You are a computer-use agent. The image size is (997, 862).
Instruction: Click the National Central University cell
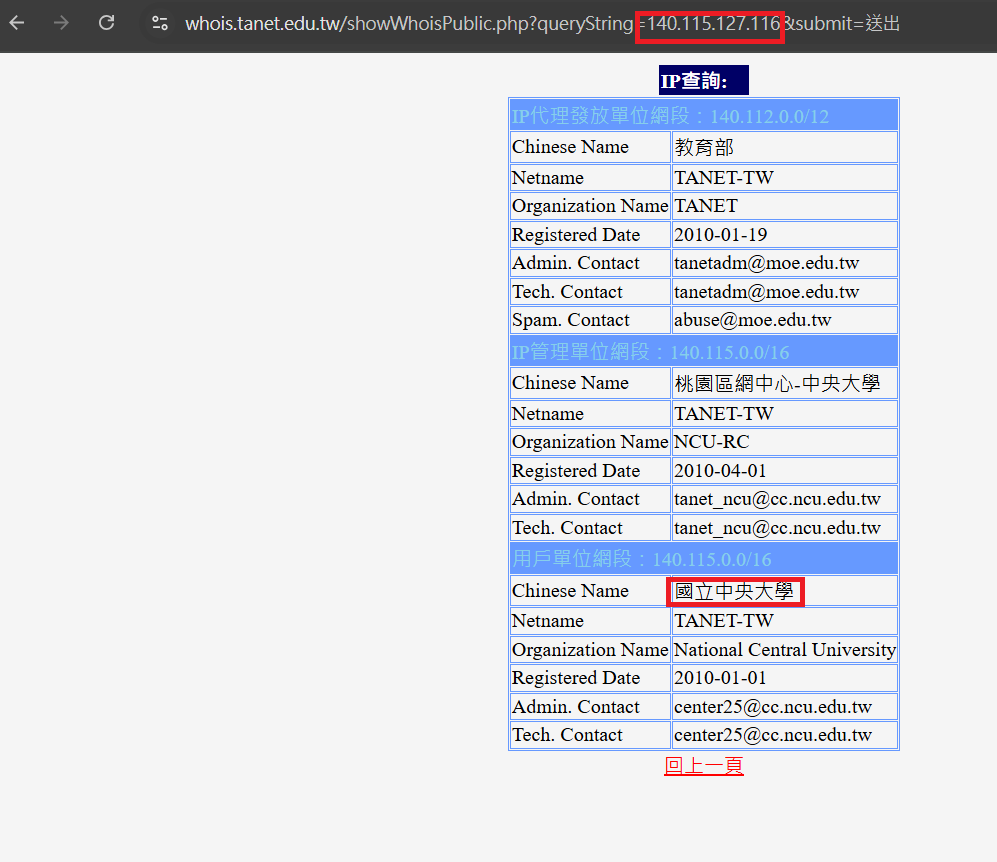785,650
